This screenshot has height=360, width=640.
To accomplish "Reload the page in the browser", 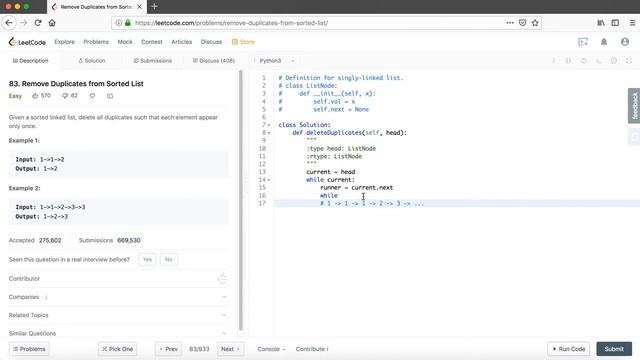I will (x=38, y=23).
